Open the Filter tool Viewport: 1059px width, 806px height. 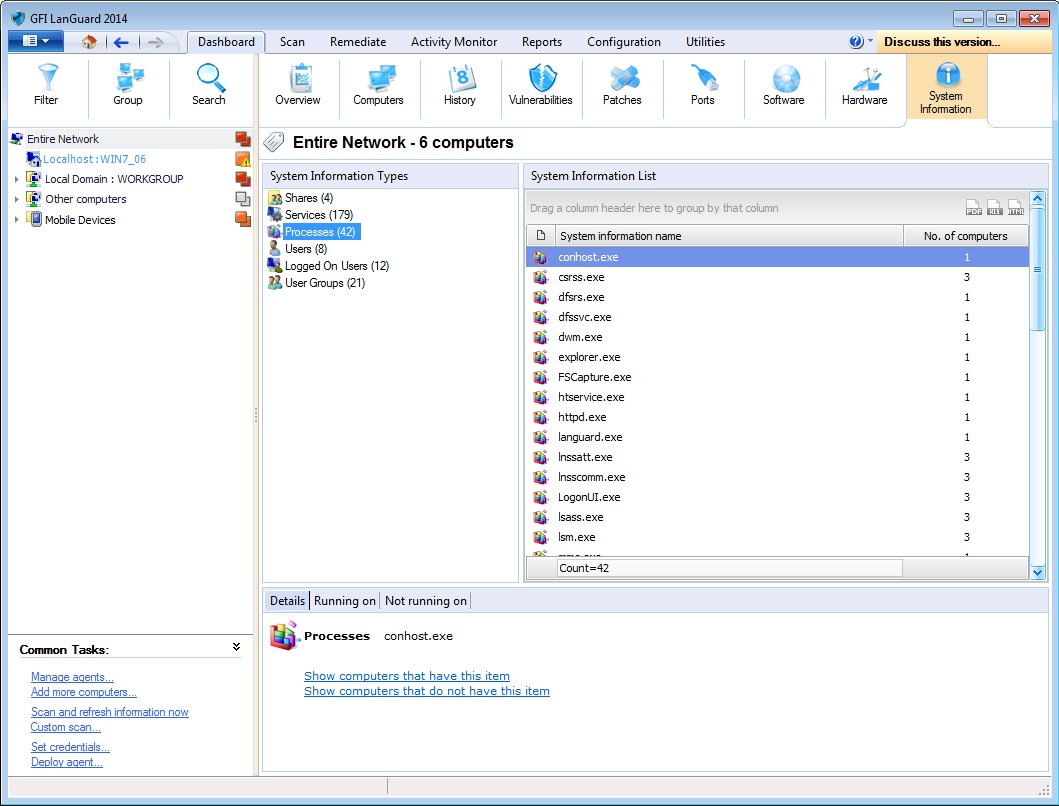point(47,85)
